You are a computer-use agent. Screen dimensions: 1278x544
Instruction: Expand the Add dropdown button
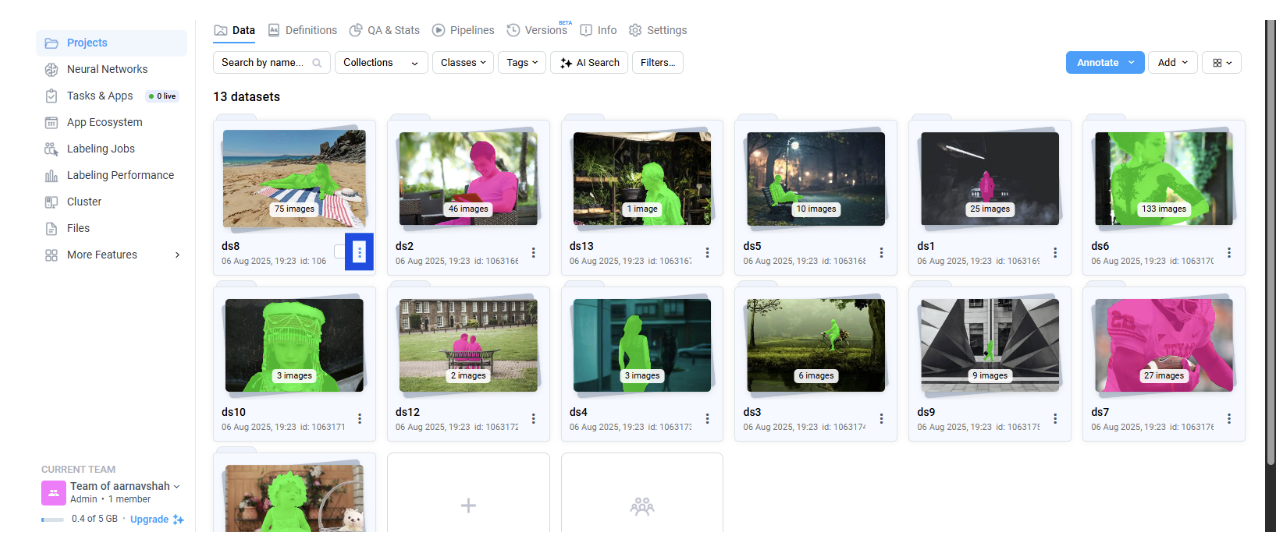coord(1172,62)
